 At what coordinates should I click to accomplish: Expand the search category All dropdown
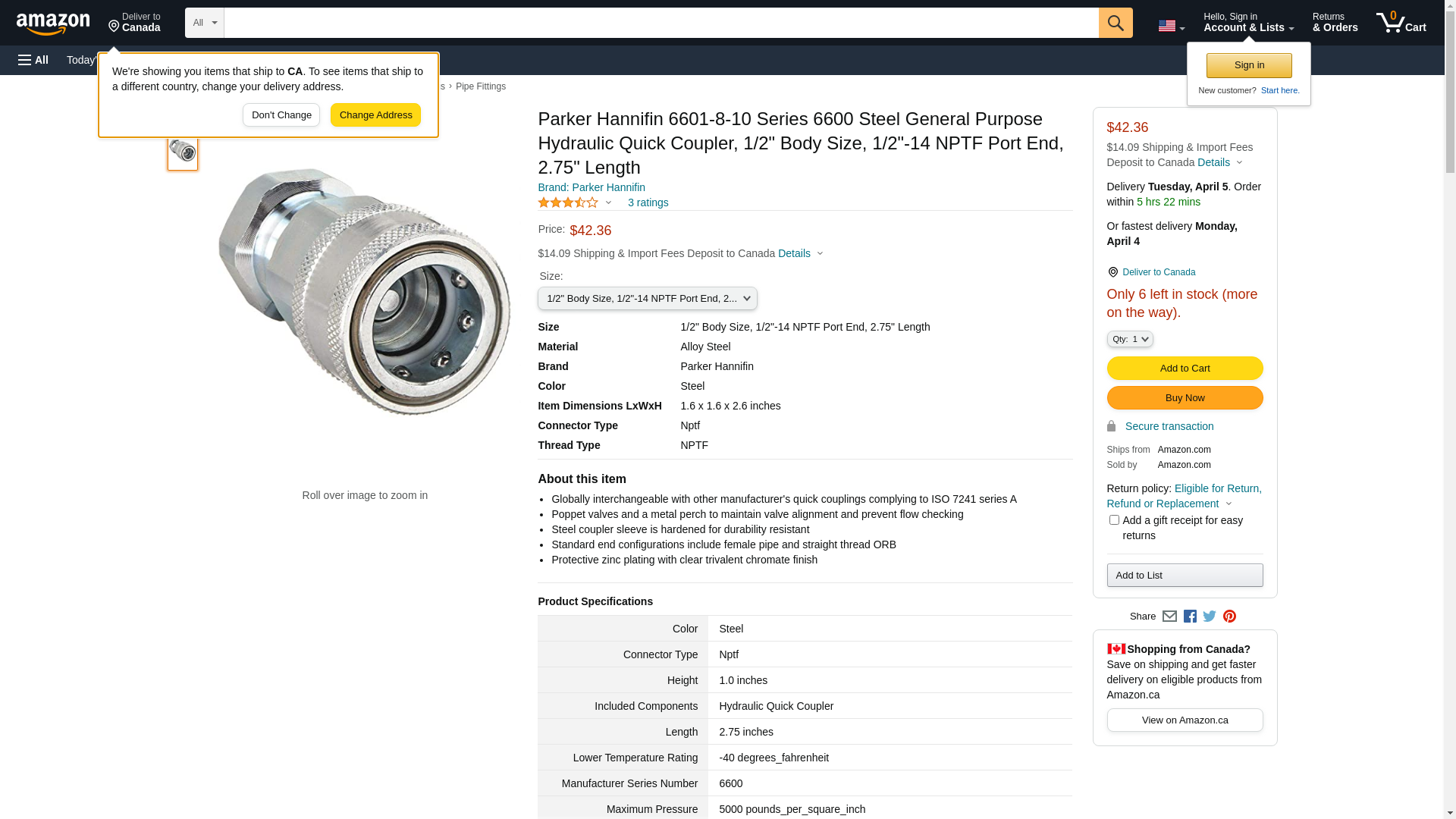pos(204,23)
